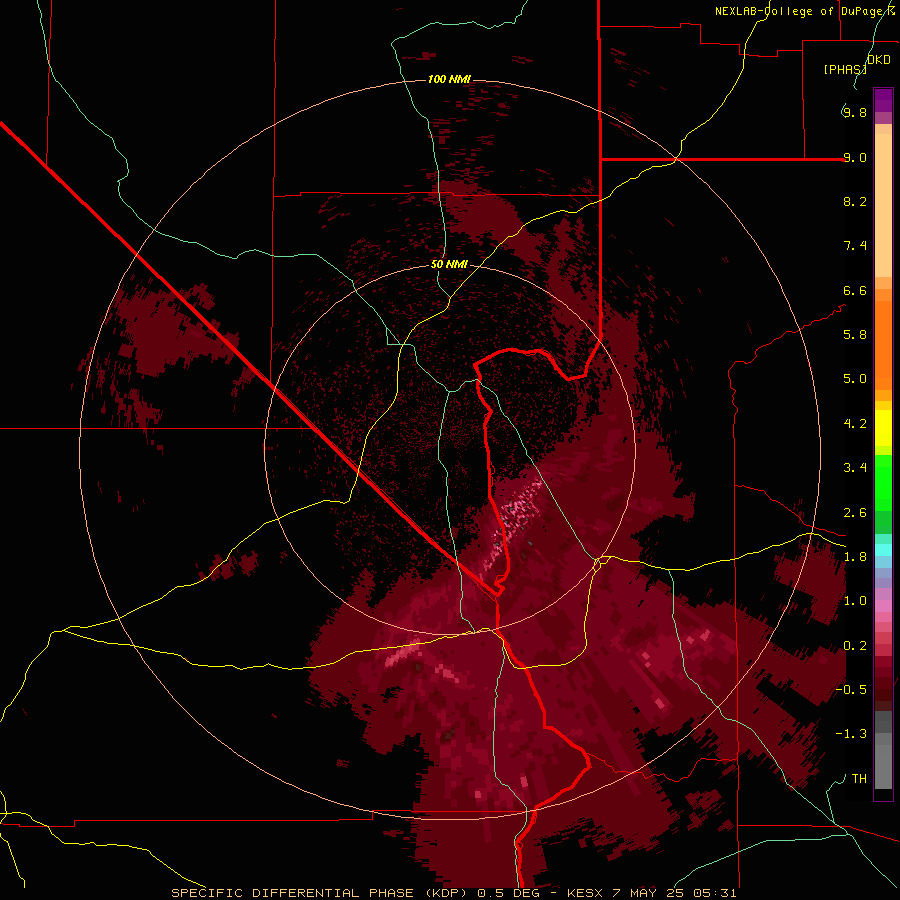Click the 8.2 legend value
The image size is (900, 900).
click(855, 201)
